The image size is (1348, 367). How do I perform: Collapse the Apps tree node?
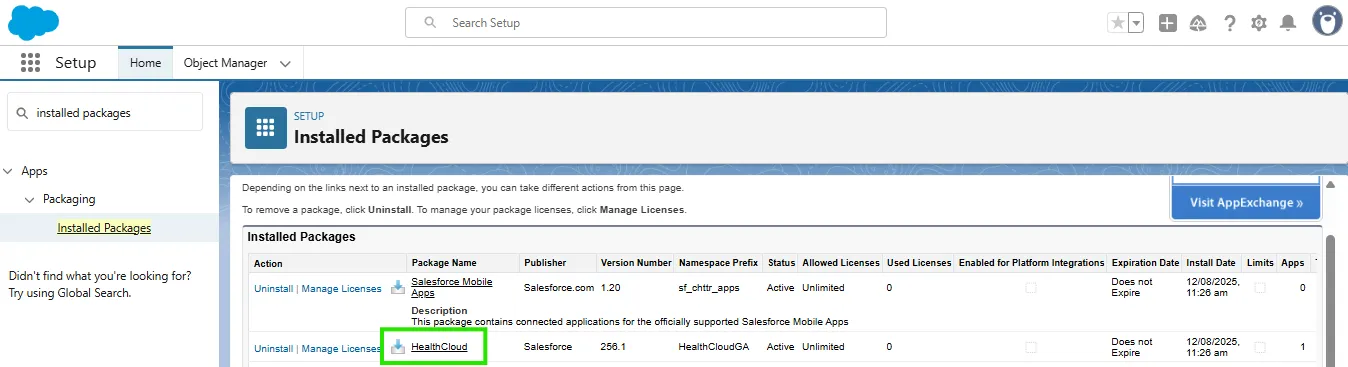click(x=9, y=171)
